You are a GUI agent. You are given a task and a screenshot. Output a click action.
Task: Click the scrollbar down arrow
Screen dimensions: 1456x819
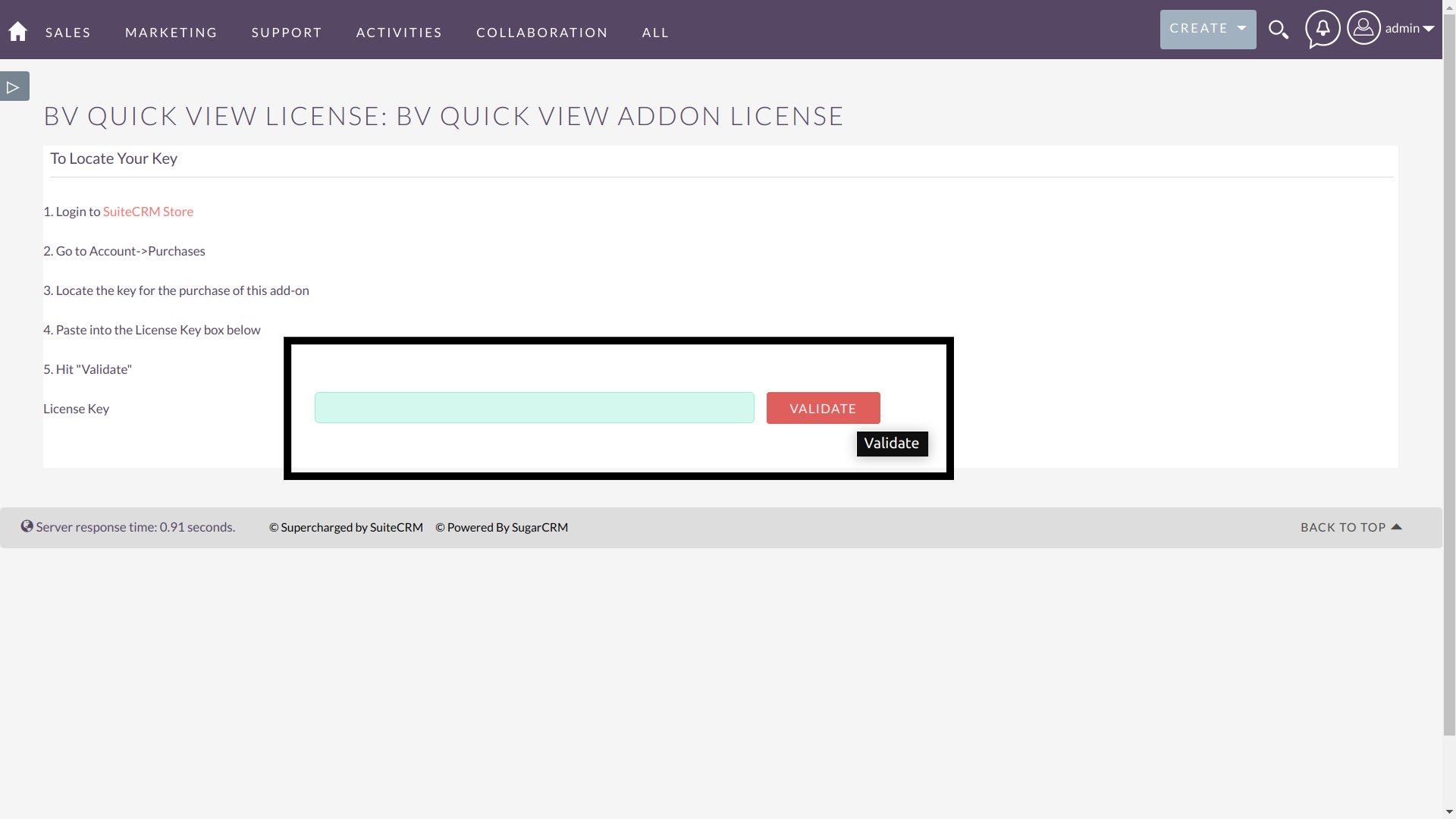pyautogui.click(x=1449, y=812)
